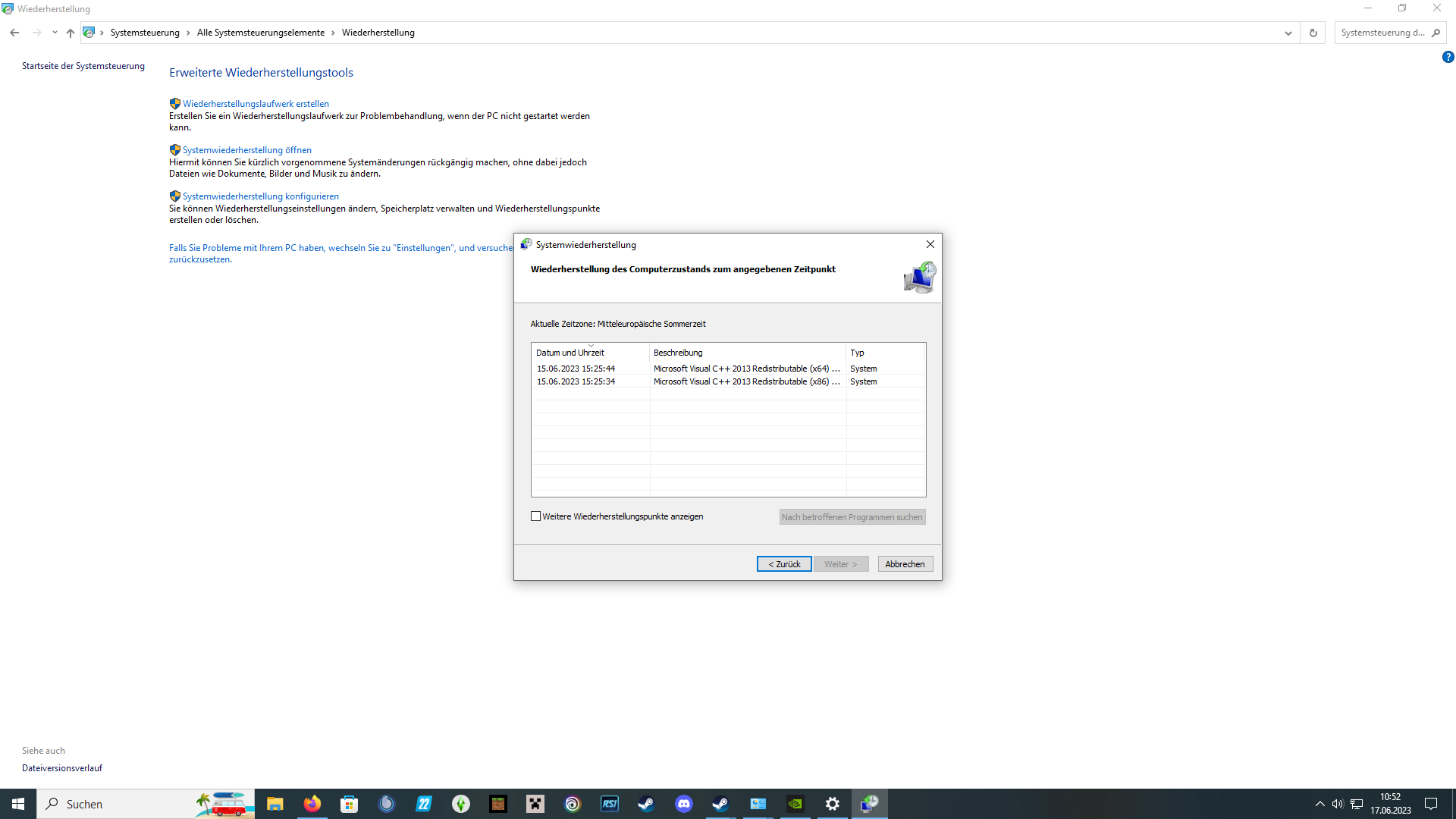
Task: Enable Weitere Wiederherstellungspunkte anzeigen checkbox
Action: point(536,516)
